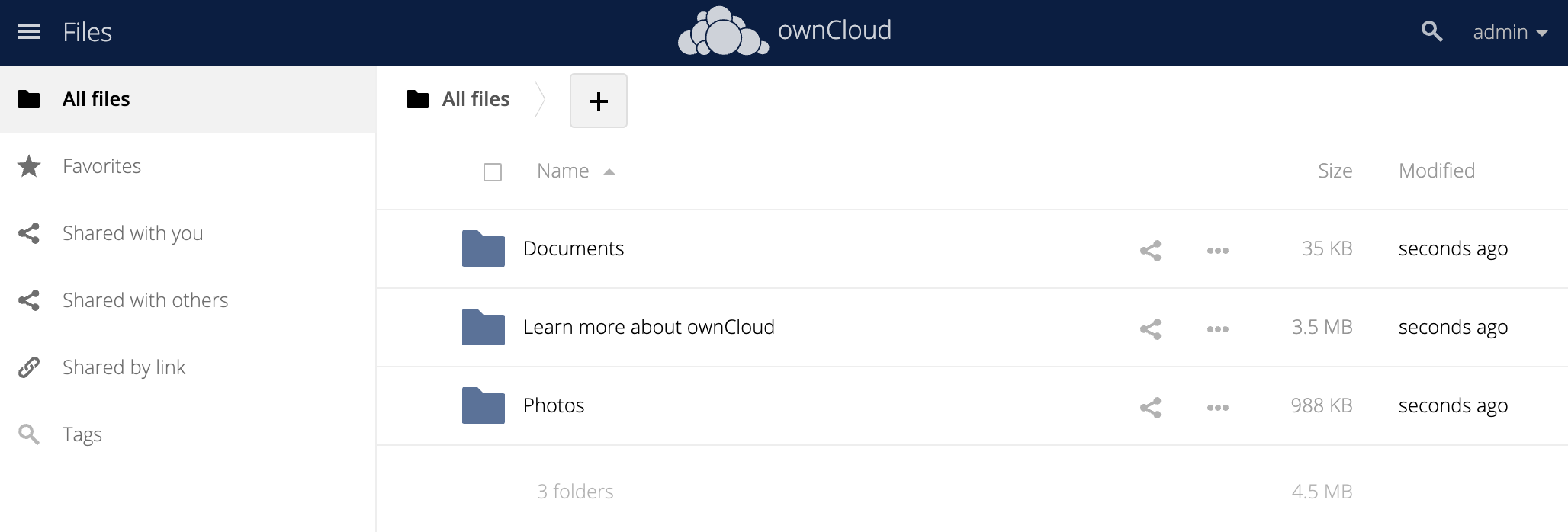
Task: Open the Documents folder
Action: coord(573,248)
